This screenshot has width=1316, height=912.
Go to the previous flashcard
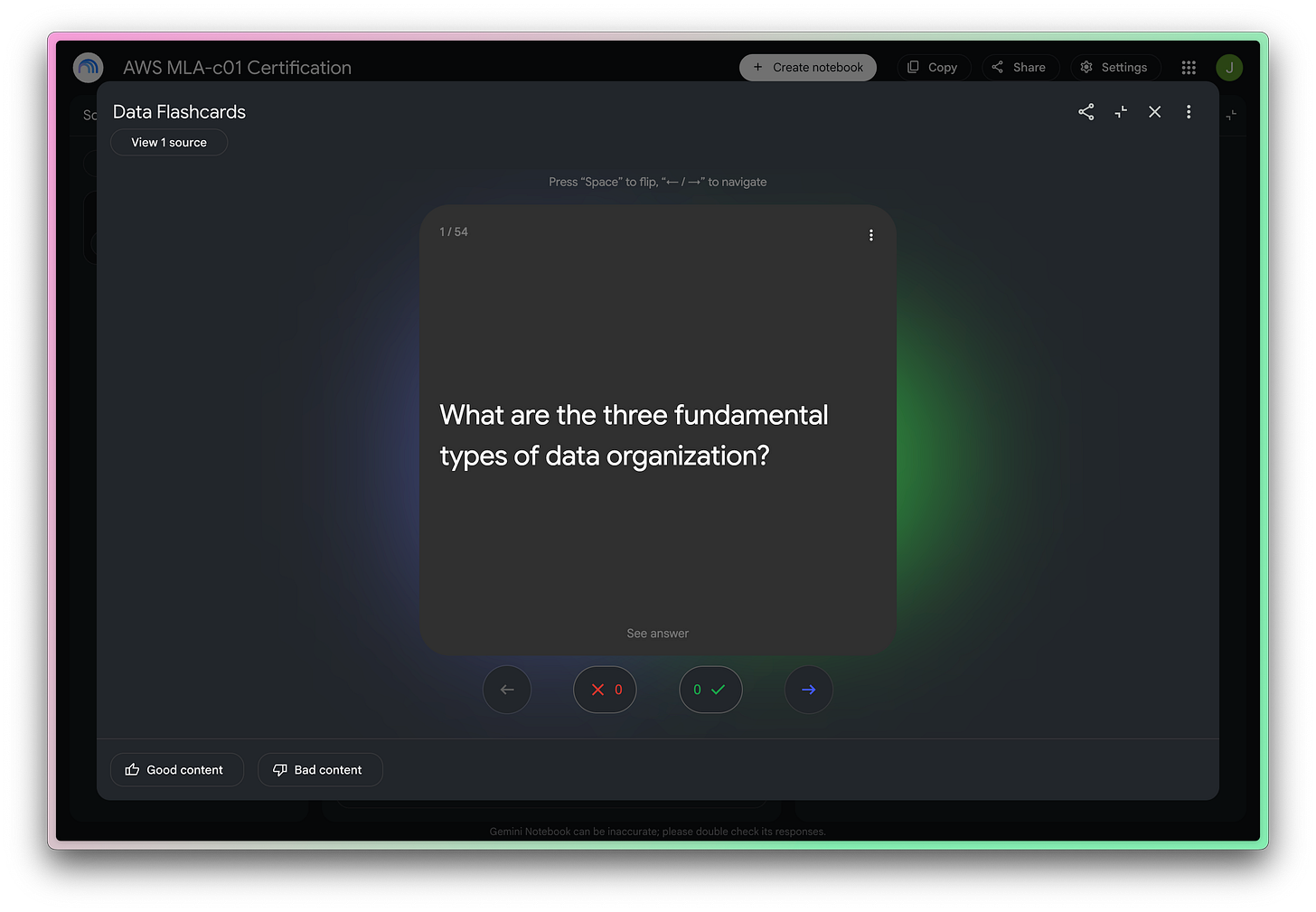(507, 690)
